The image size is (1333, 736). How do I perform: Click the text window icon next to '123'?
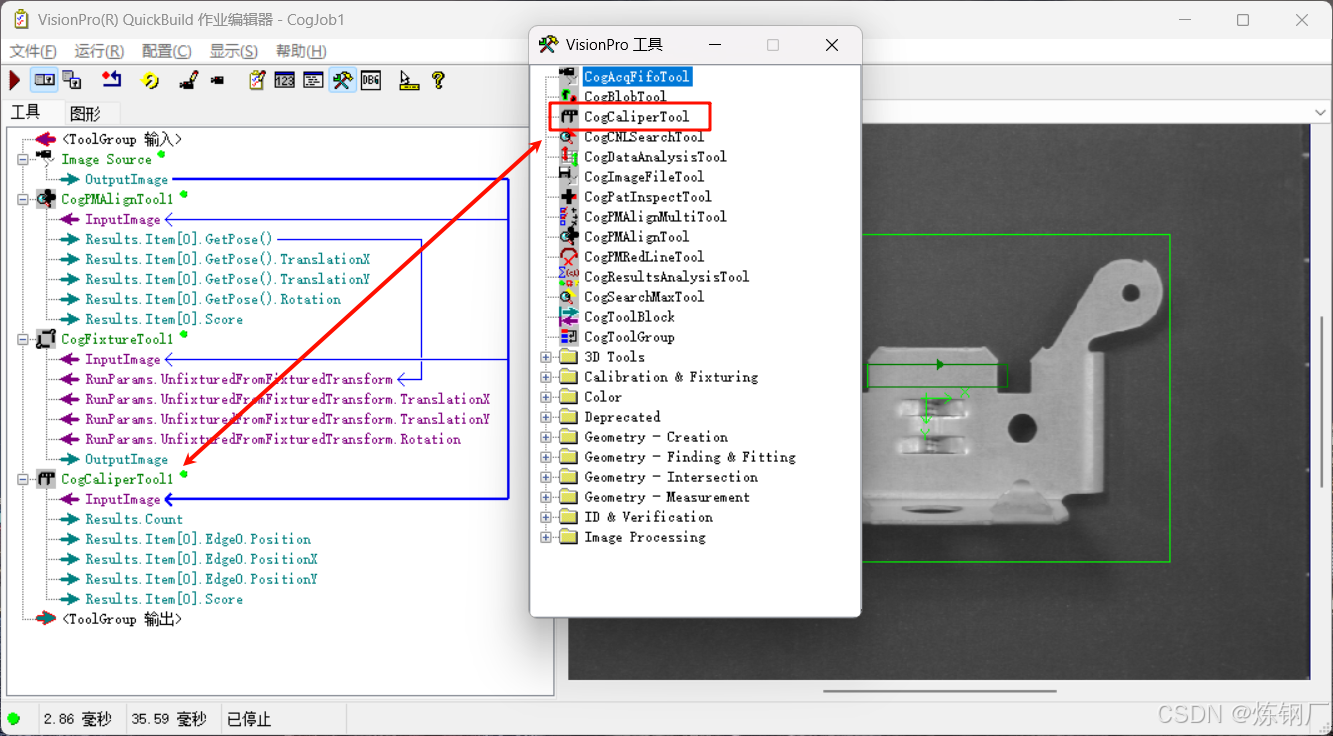pyautogui.click(x=313, y=80)
